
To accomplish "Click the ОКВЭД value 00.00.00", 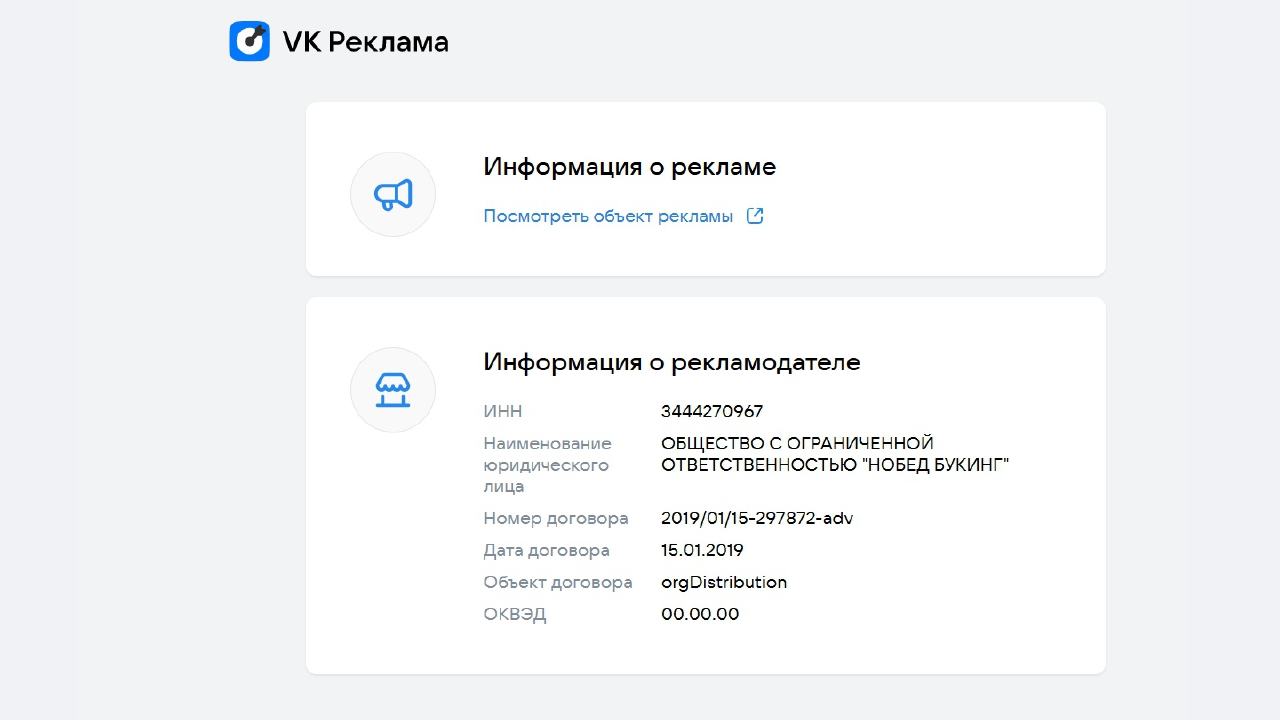I will [700, 614].
